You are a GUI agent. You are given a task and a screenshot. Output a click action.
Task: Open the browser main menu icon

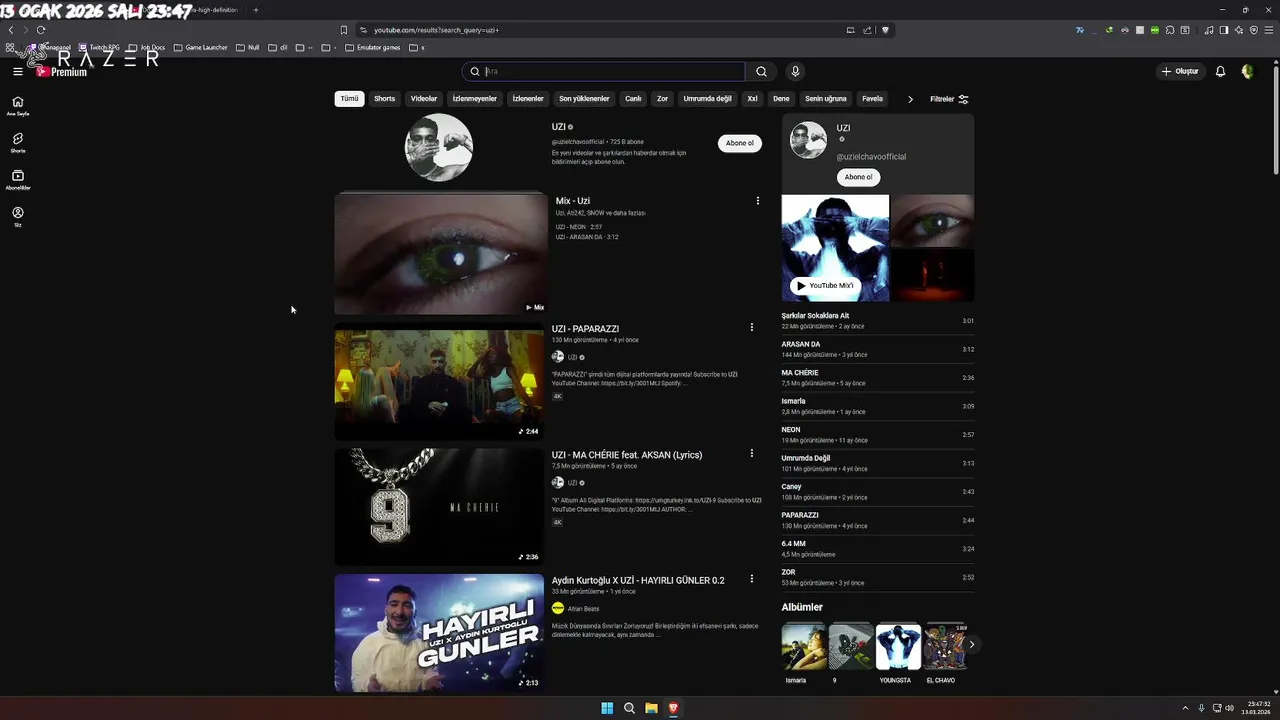point(1268,30)
